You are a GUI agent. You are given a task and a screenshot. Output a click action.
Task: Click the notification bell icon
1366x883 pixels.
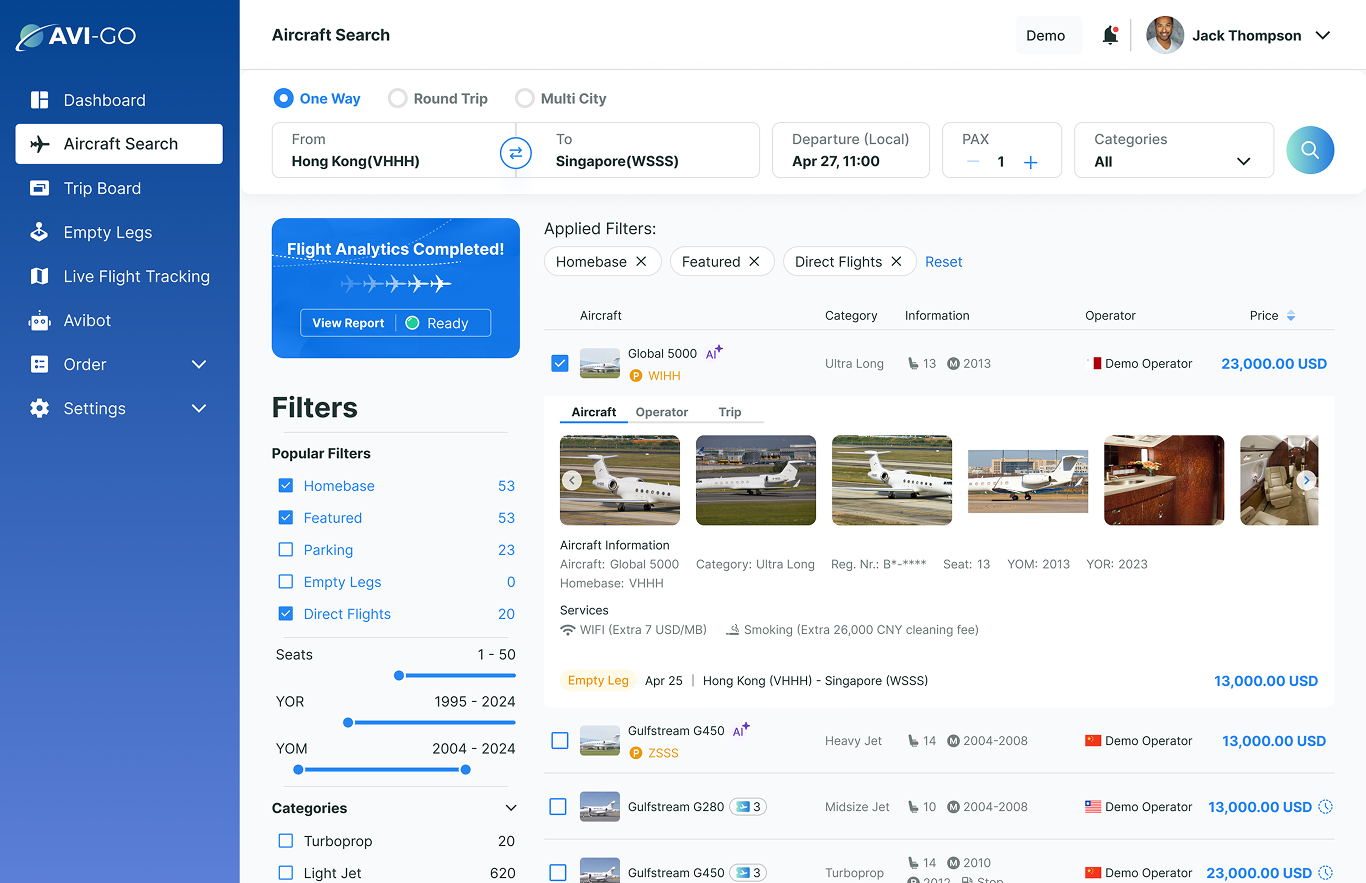[x=1110, y=35]
